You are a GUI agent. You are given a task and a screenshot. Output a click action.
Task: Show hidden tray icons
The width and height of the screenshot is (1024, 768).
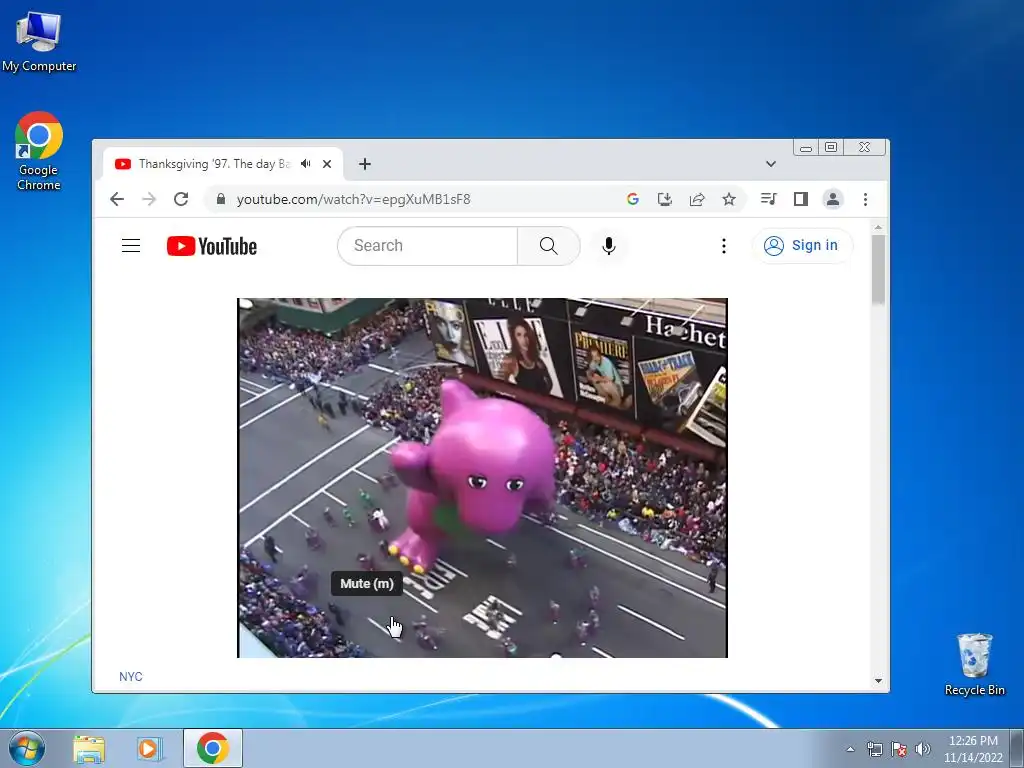click(x=850, y=749)
